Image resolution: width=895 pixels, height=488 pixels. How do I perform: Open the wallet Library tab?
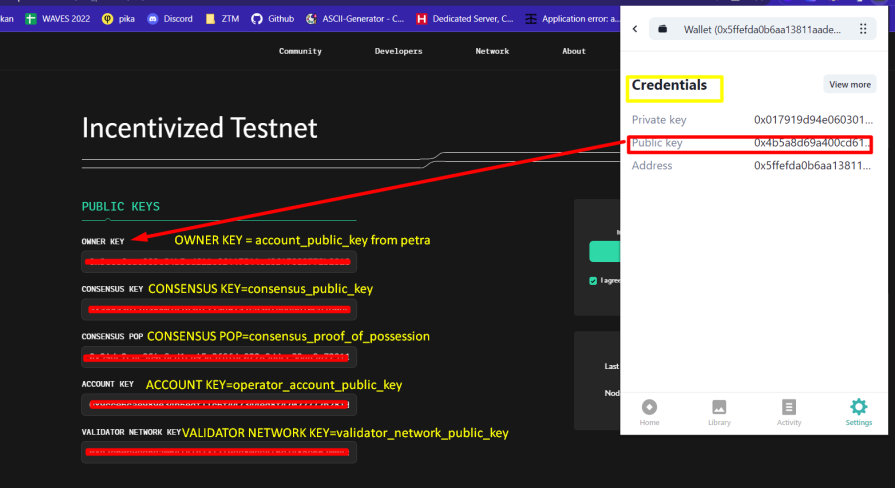click(718, 412)
